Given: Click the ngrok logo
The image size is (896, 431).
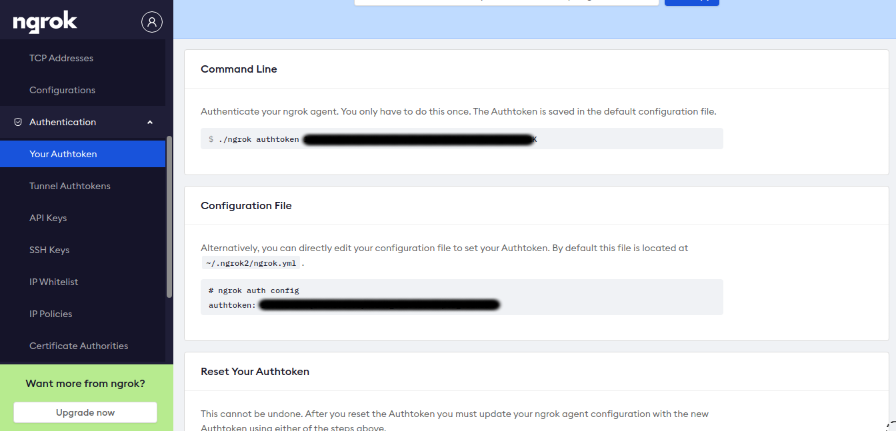Looking at the screenshot, I should pyautogui.click(x=45, y=22).
